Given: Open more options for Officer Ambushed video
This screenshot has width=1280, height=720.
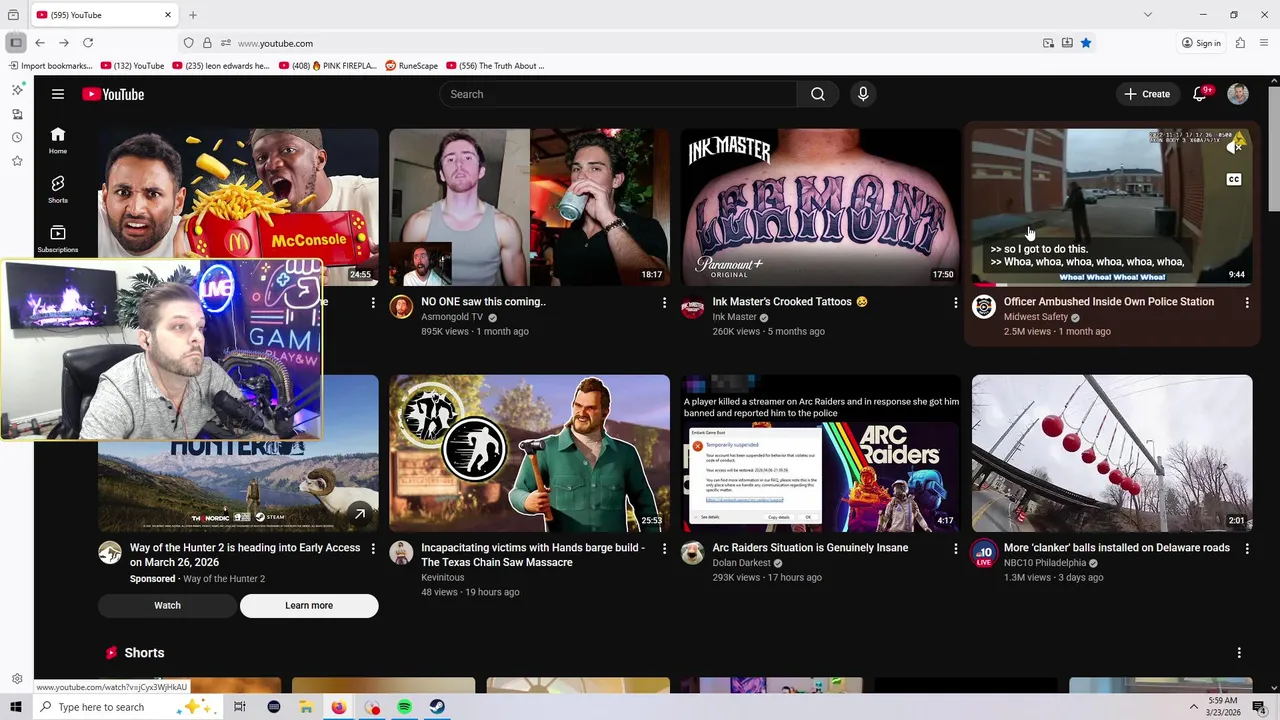Looking at the screenshot, I should (x=1247, y=302).
